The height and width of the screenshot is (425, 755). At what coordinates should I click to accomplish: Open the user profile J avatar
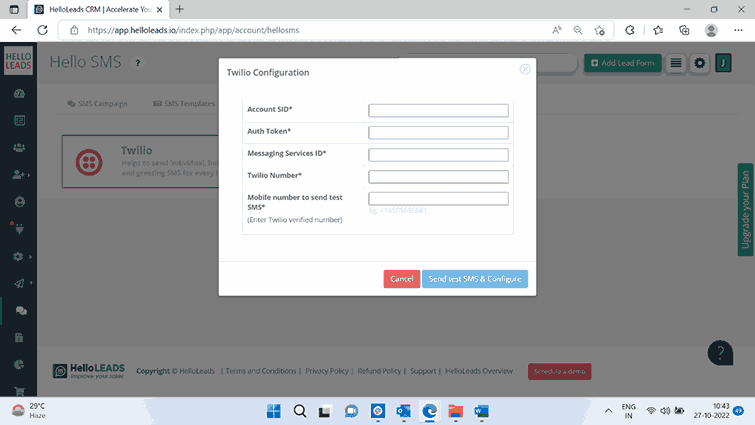(723, 63)
